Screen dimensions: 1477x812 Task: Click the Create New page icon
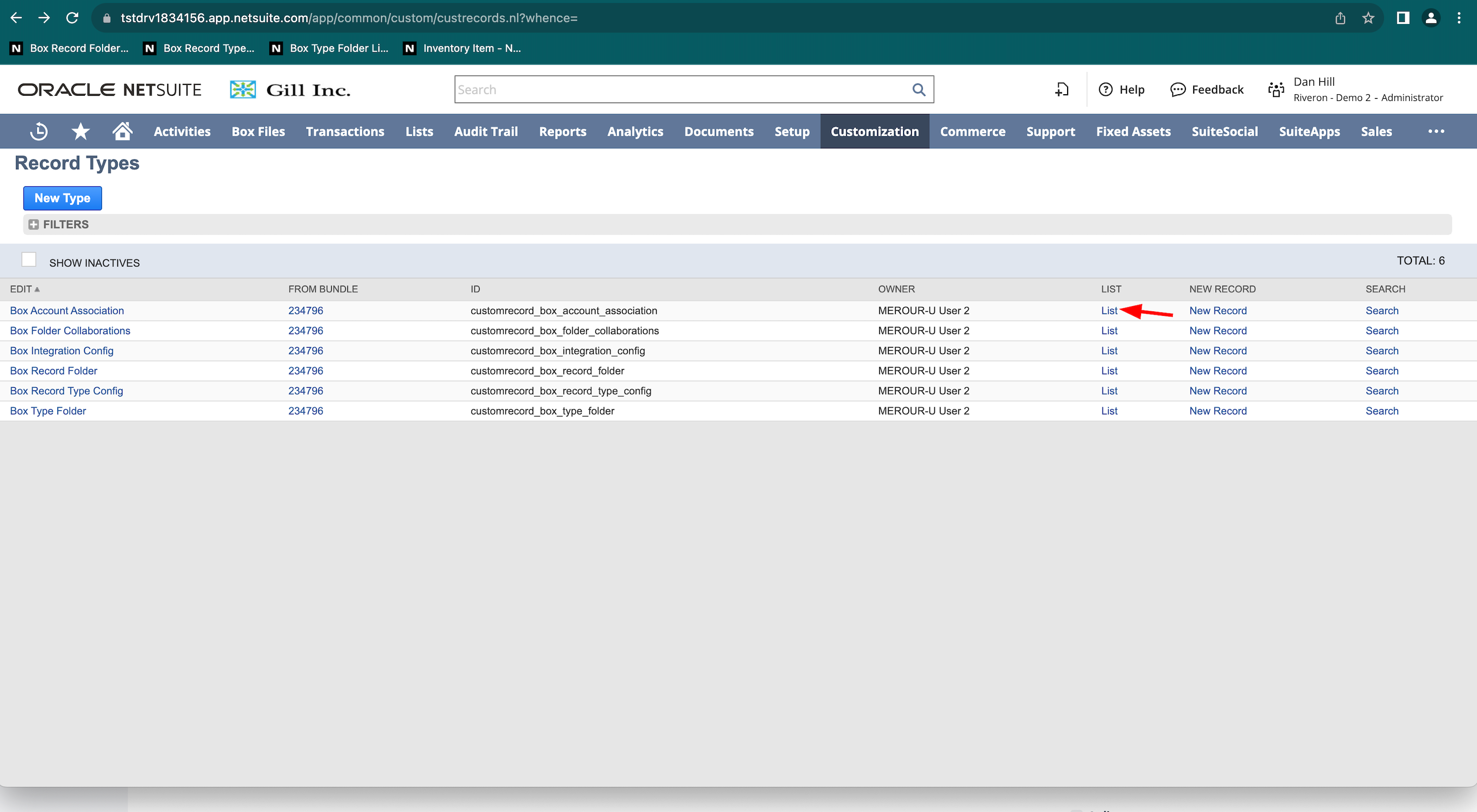pyautogui.click(x=1062, y=90)
